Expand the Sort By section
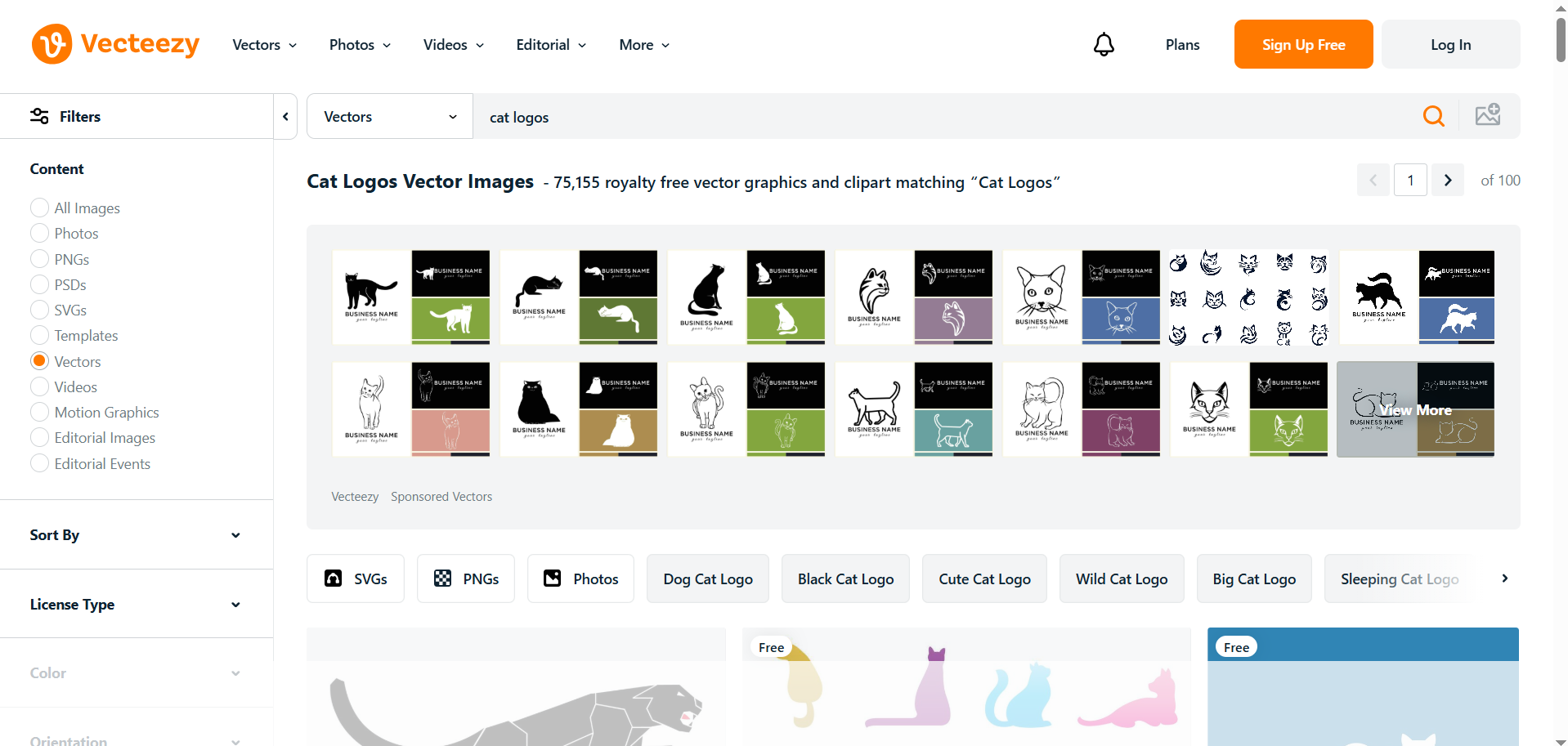 [235, 535]
